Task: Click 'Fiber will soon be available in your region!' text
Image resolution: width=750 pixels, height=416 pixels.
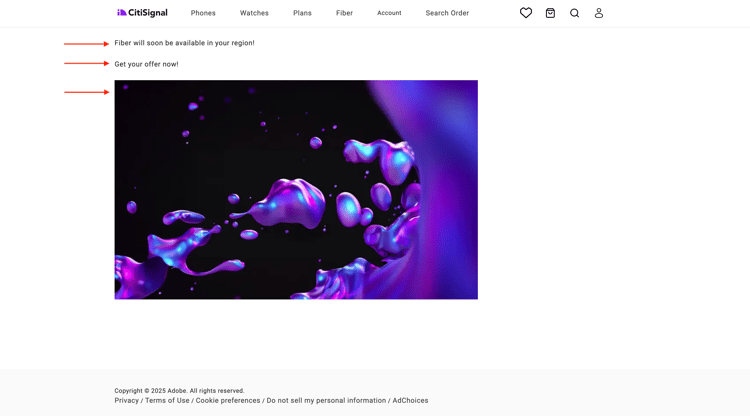Action: pos(184,43)
